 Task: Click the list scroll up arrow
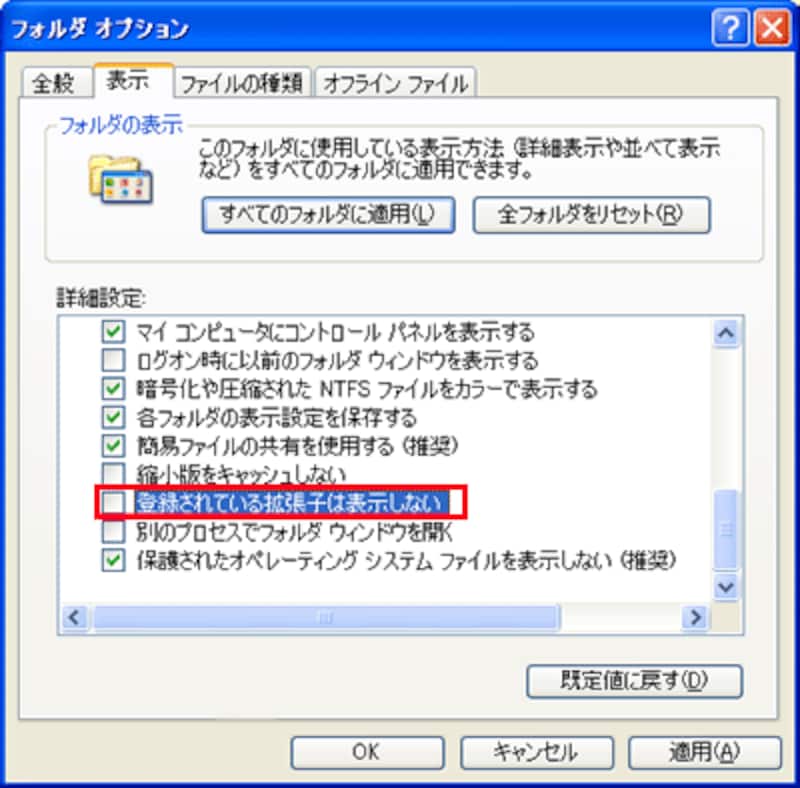(726, 333)
